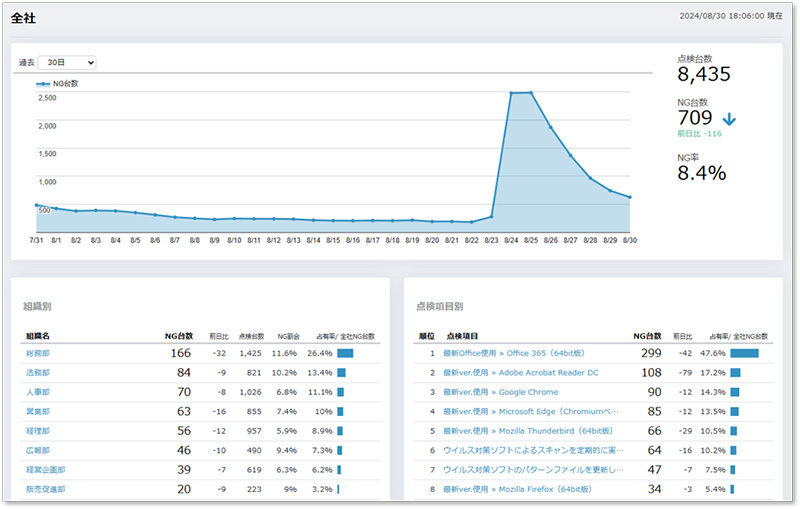
Task: Click the 順位 column header
Action: click(x=427, y=336)
